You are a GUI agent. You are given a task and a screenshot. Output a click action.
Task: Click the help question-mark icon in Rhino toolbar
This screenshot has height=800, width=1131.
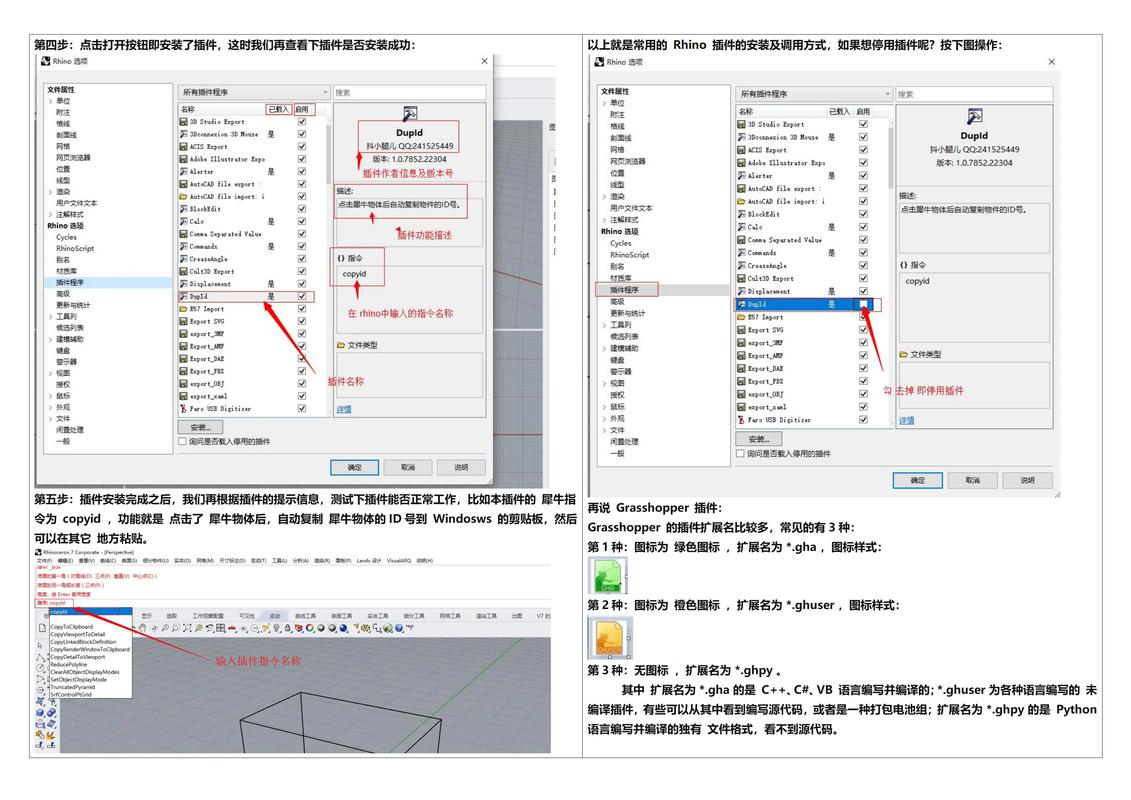[399, 628]
